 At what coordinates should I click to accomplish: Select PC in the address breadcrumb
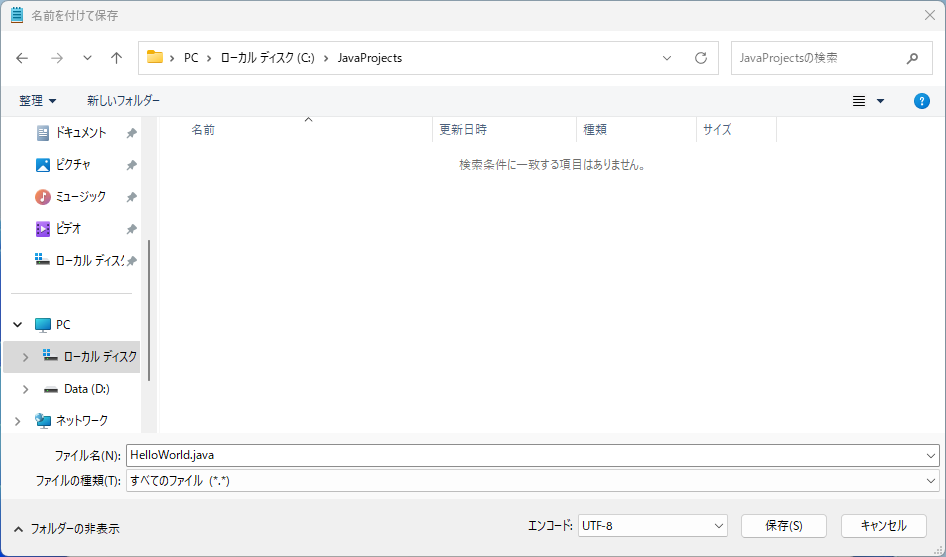[191, 58]
